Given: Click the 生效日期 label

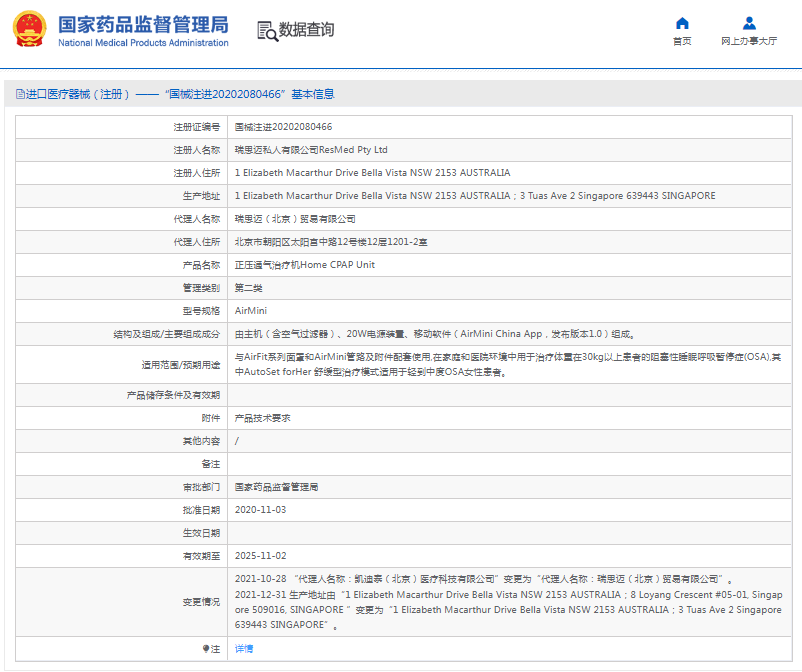Looking at the screenshot, I should 201,533.
